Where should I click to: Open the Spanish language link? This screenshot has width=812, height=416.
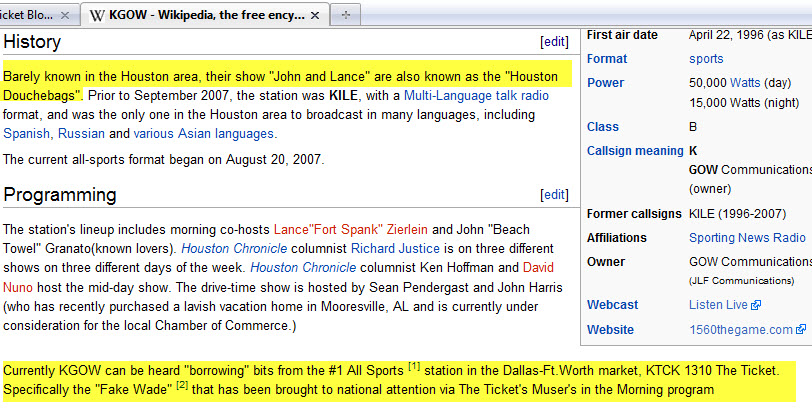click(26, 133)
